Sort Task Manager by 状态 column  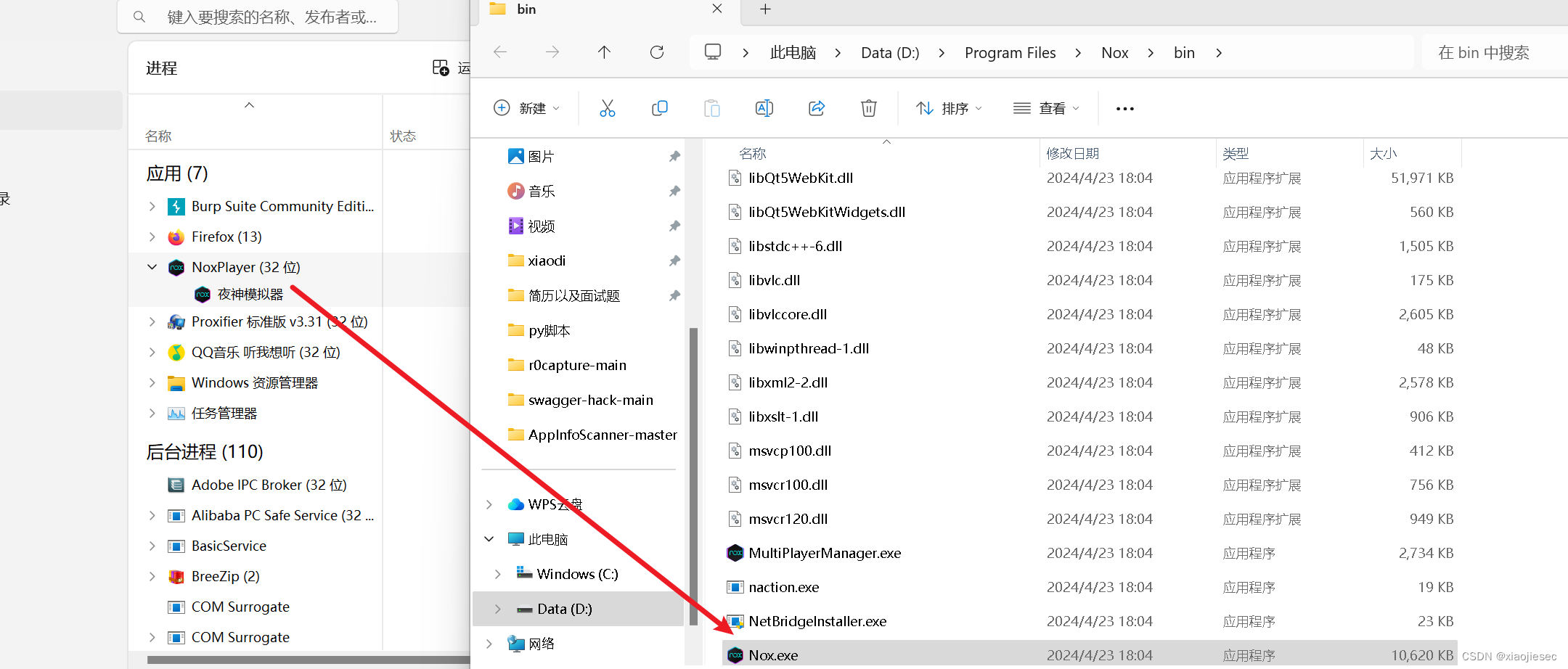[x=403, y=136]
